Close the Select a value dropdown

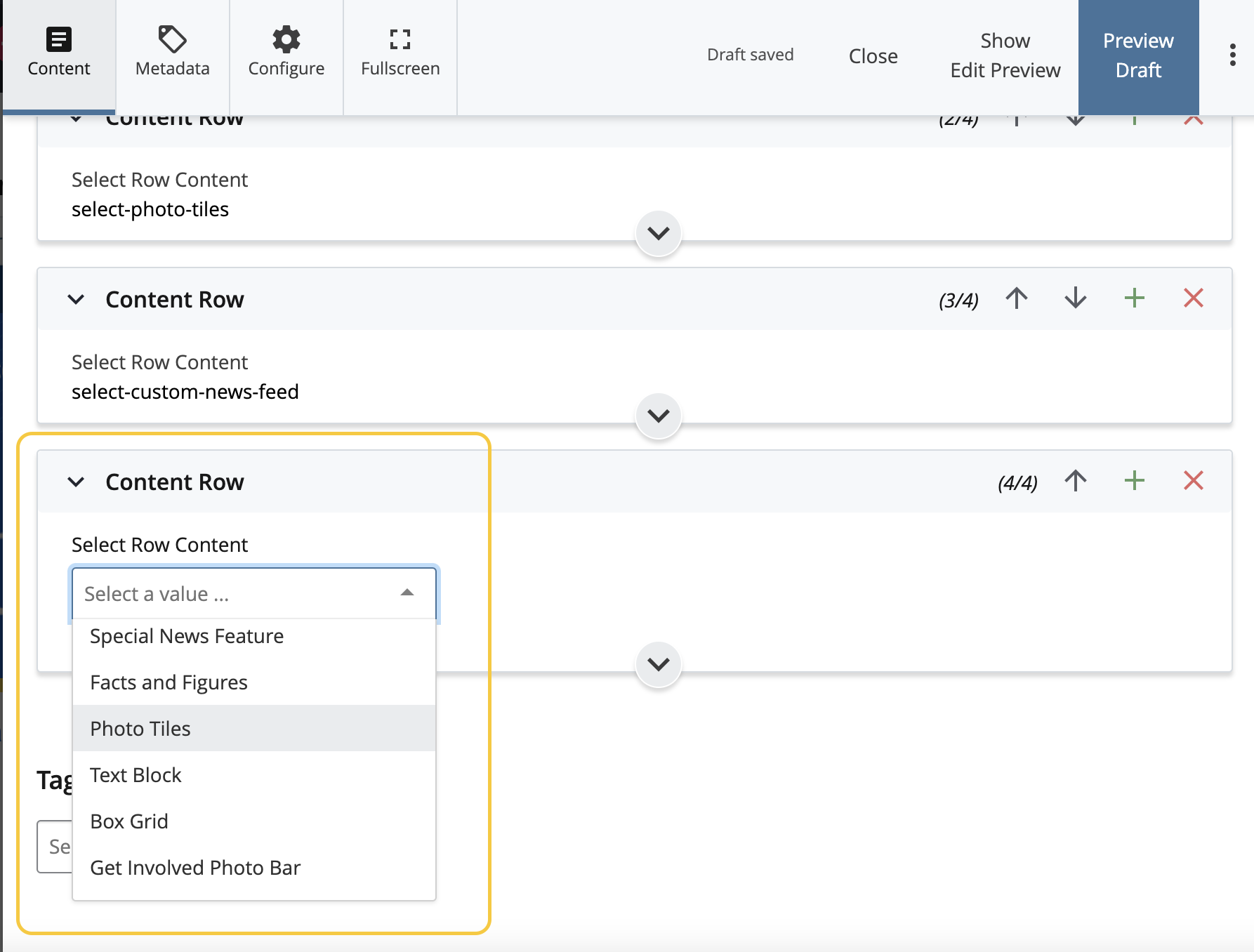tap(407, 593)
